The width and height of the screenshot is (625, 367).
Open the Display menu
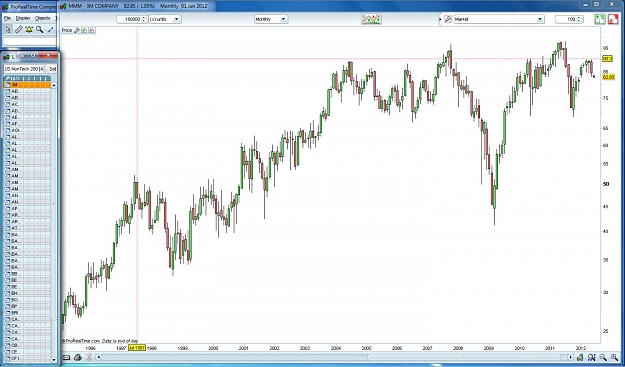pos(23,18)
